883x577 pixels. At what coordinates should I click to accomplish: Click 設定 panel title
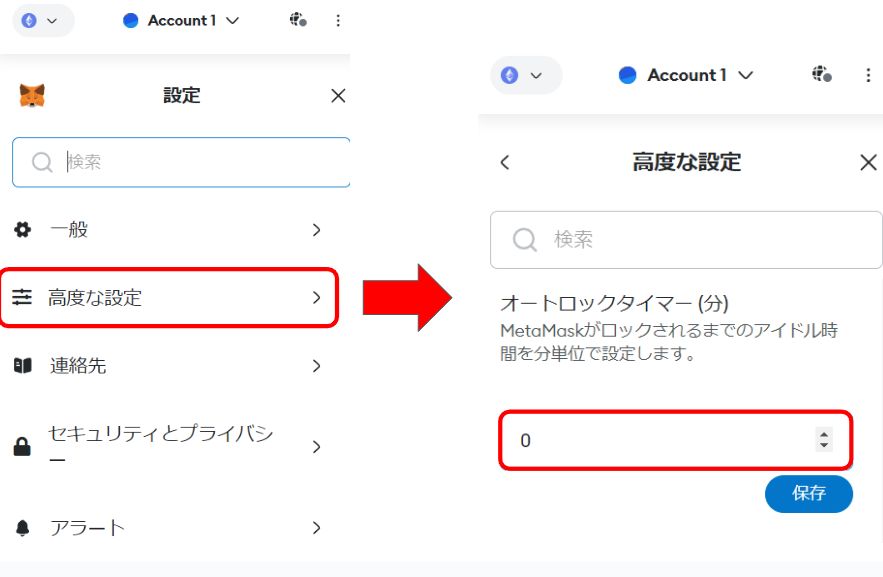[181, 96]
